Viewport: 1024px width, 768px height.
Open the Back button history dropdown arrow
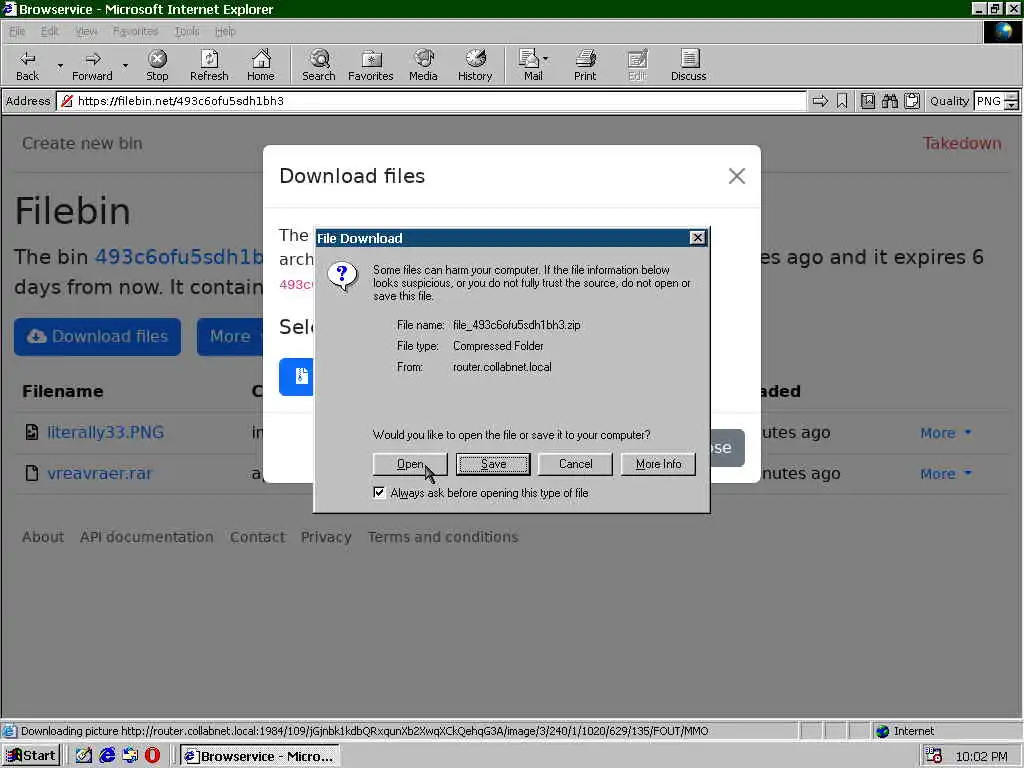(x=60, y=65)
